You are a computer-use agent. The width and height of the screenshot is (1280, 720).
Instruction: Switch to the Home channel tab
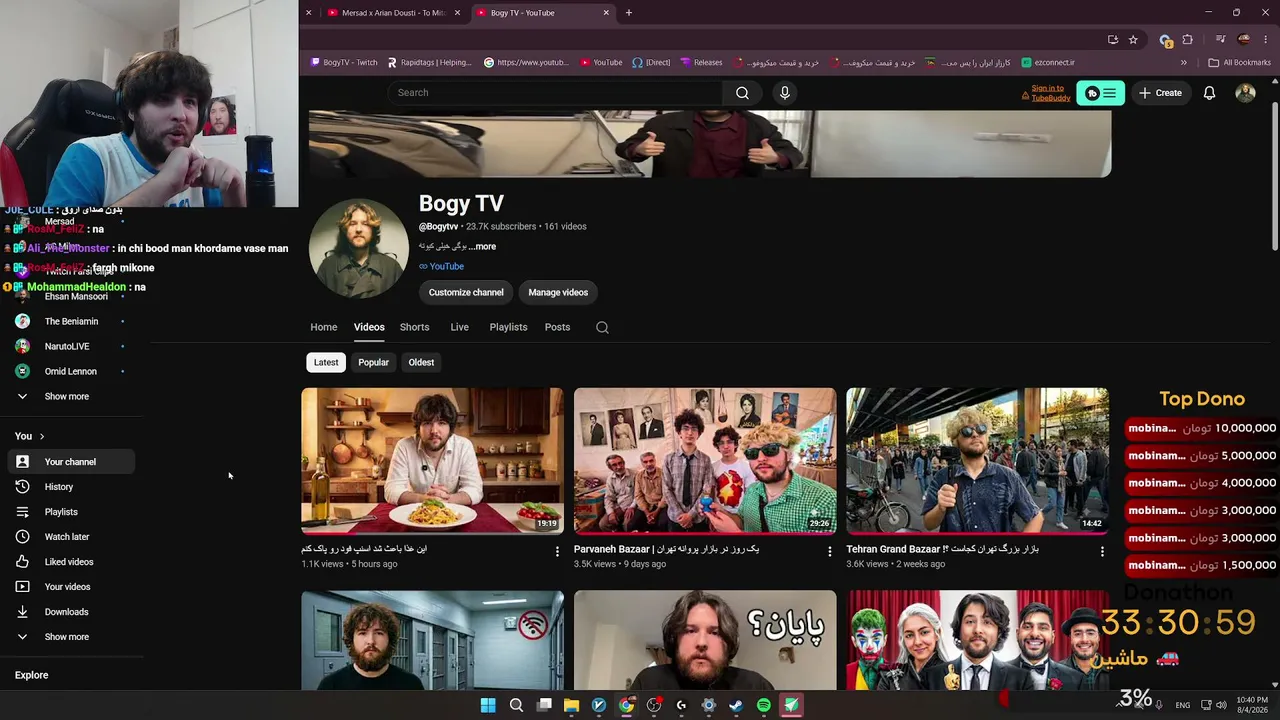(324, 327)
